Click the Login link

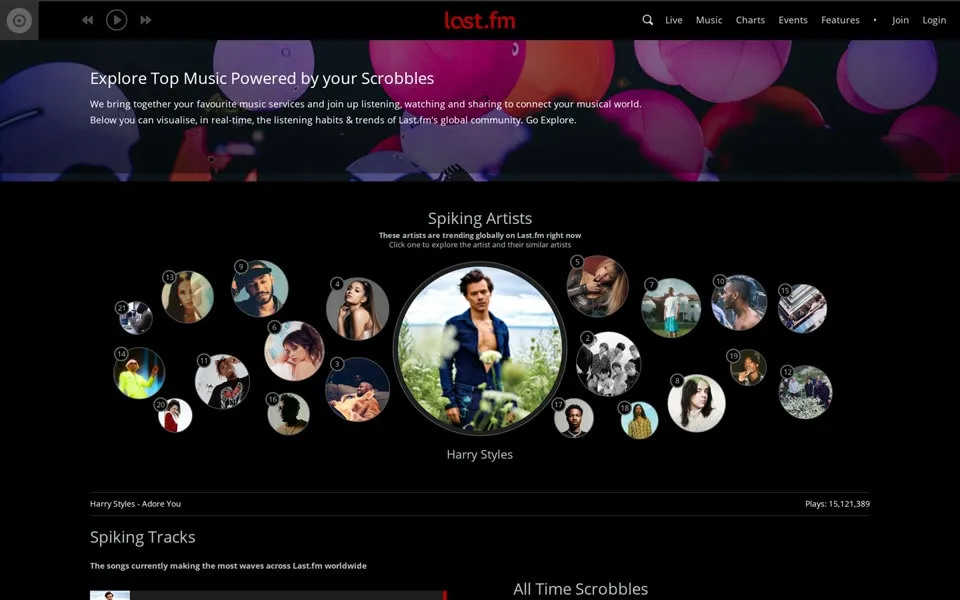click(x=934, y=20)
